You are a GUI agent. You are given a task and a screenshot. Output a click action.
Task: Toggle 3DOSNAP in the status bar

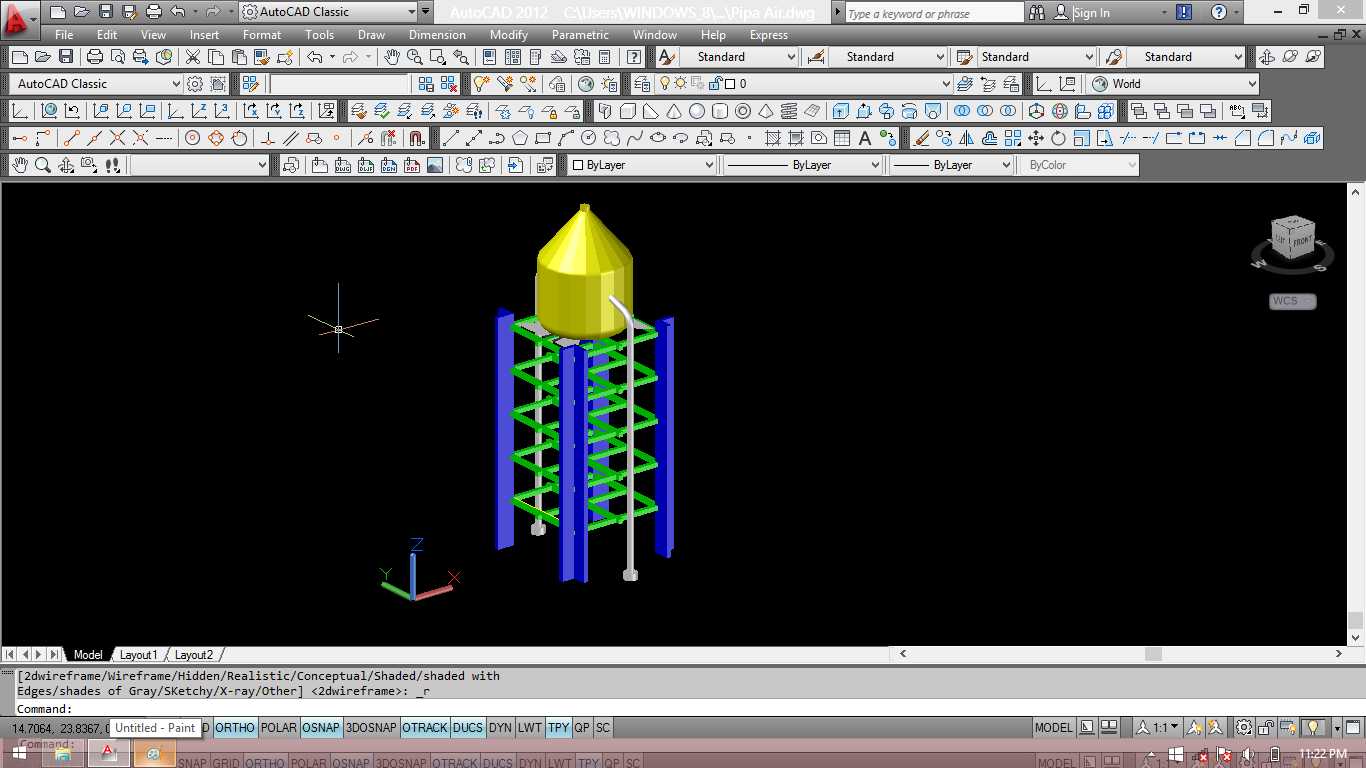372,728
